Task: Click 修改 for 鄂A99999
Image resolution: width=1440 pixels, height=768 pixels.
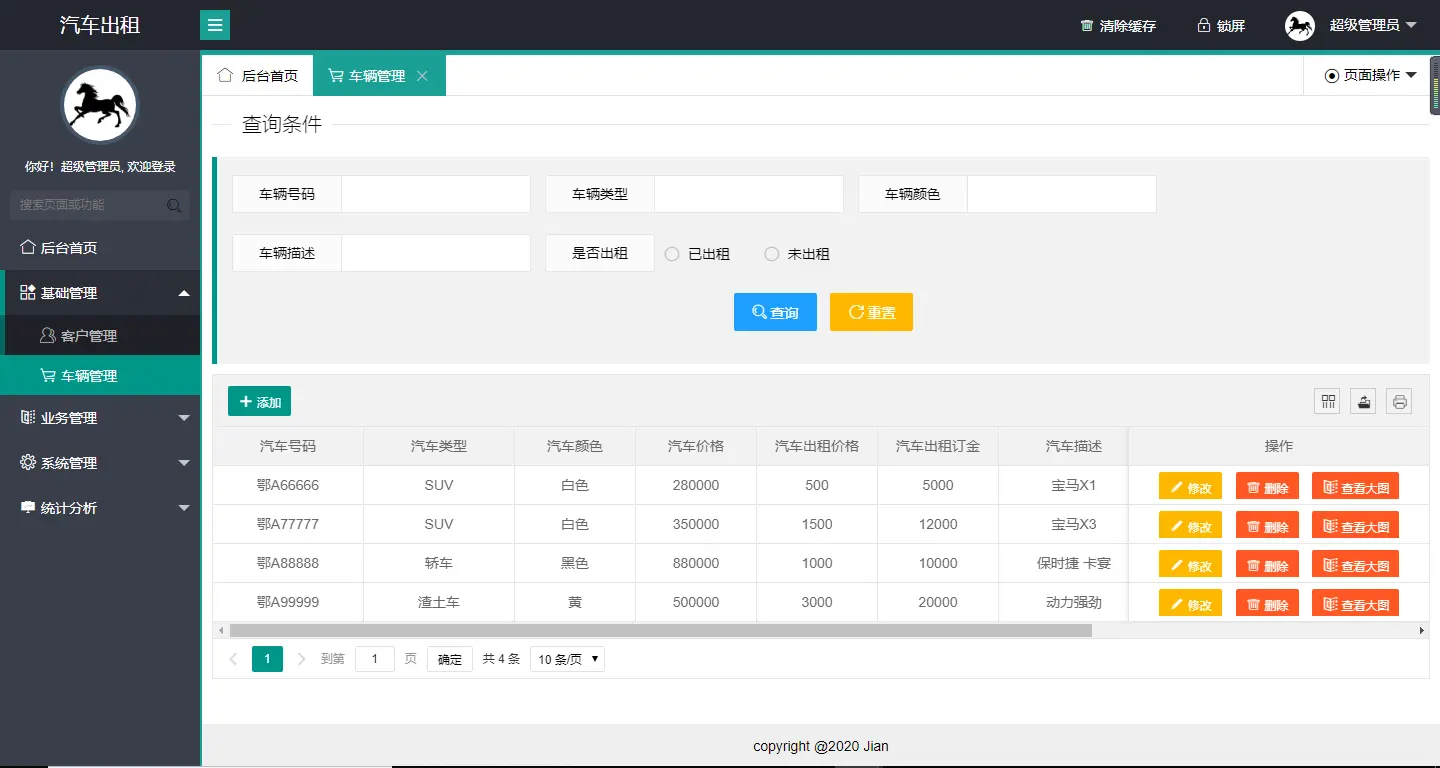Action: coord(1190,603)
